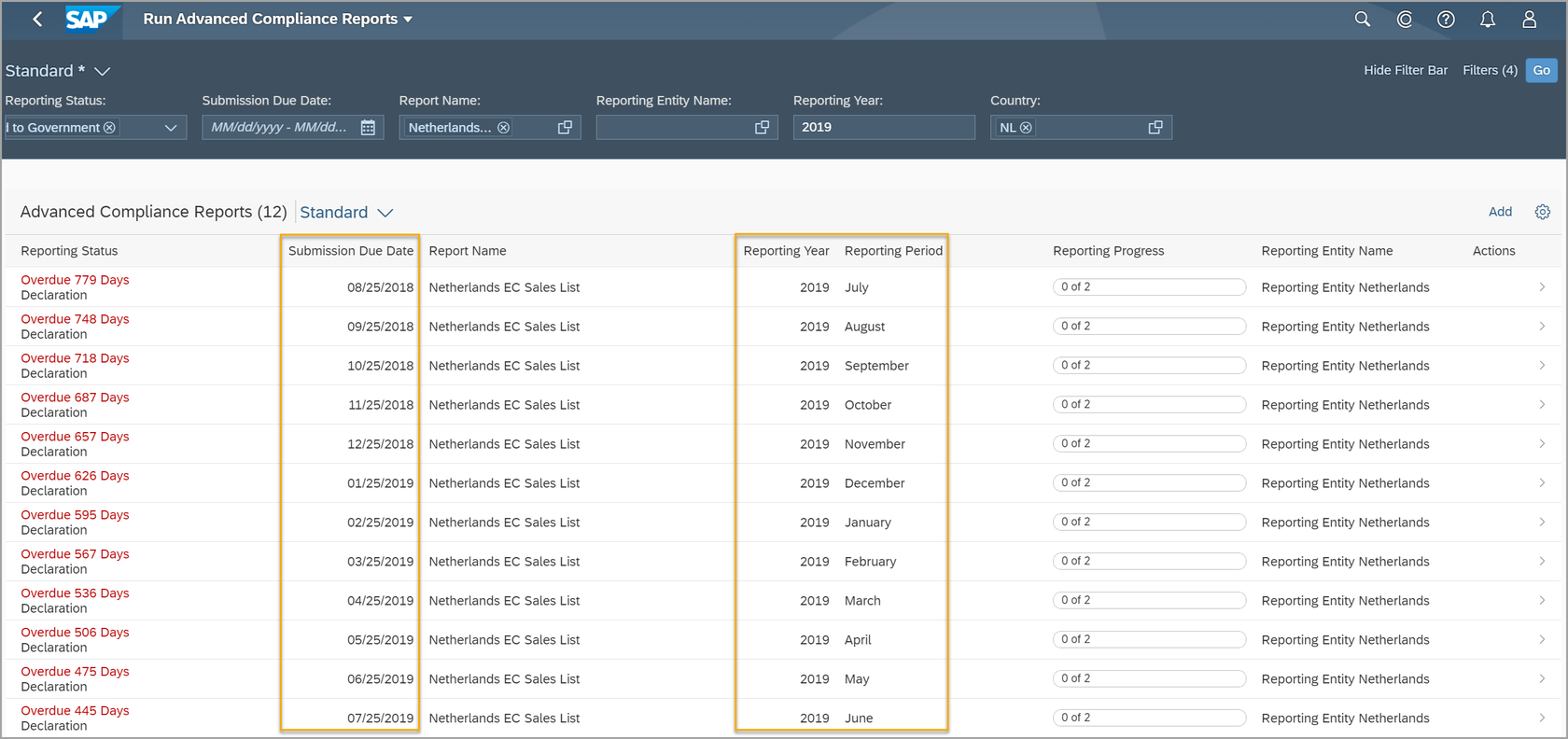Remove the NL country token
This screenshot has height=739, width=1568.
pyautogui.click(x=1026, y=128)
